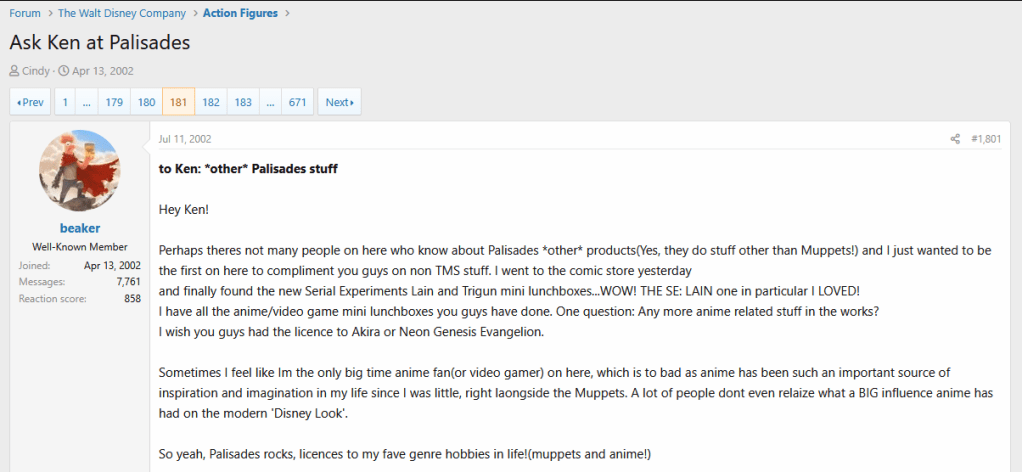Jump to last page 671
This screenshot has height=472, width=1022.
297,102
